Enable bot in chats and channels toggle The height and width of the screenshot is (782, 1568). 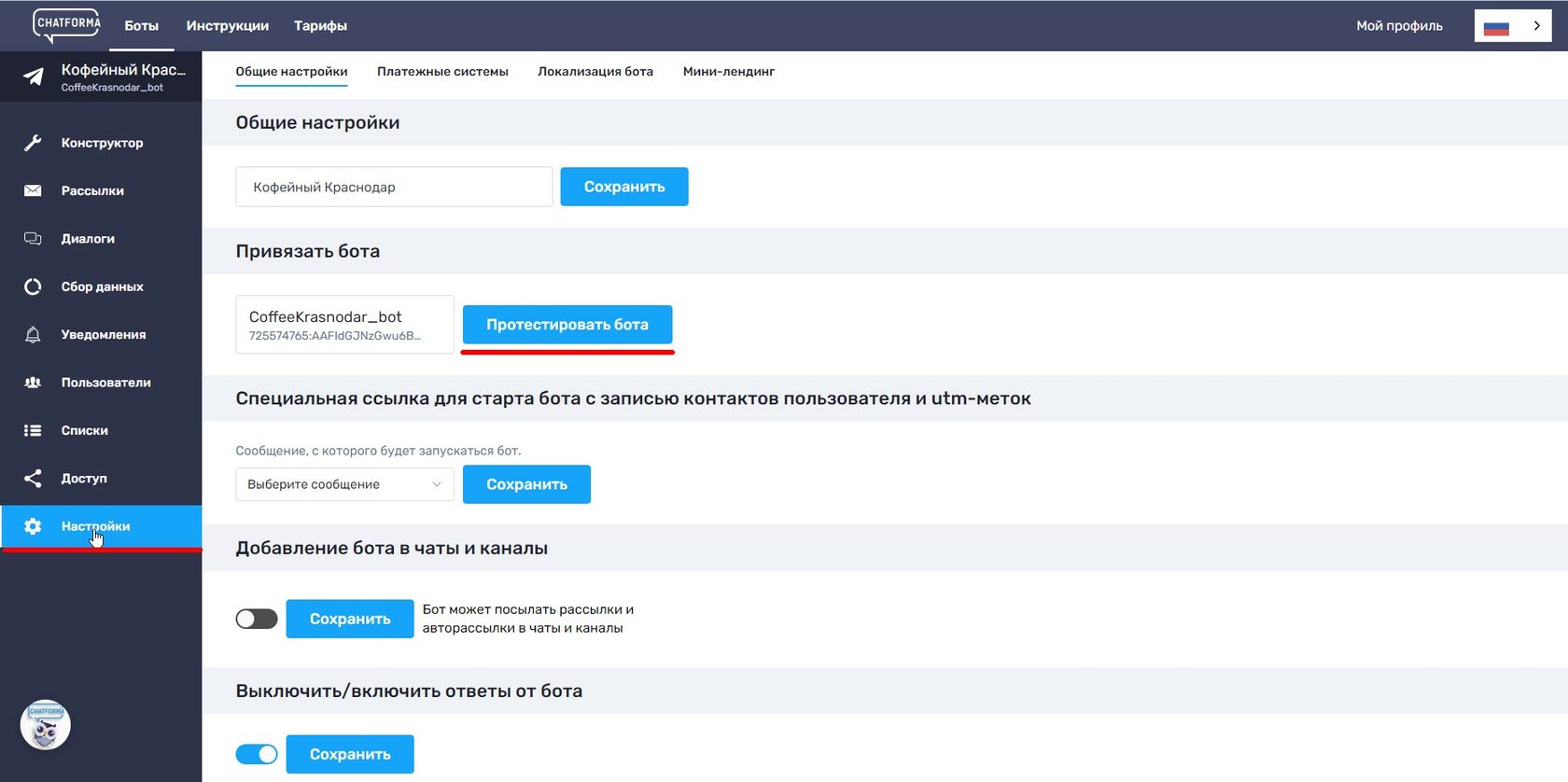click(257, 619)
